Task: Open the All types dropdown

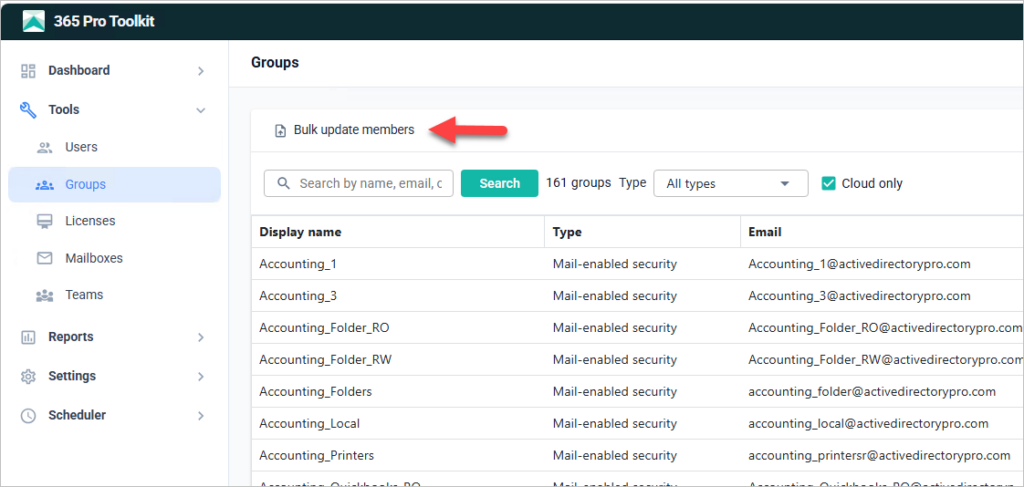Action: point(731,183)
